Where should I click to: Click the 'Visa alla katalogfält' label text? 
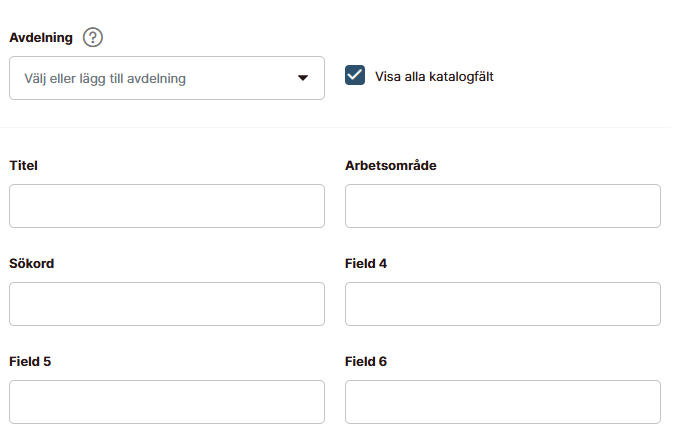[x=434, y=76]
